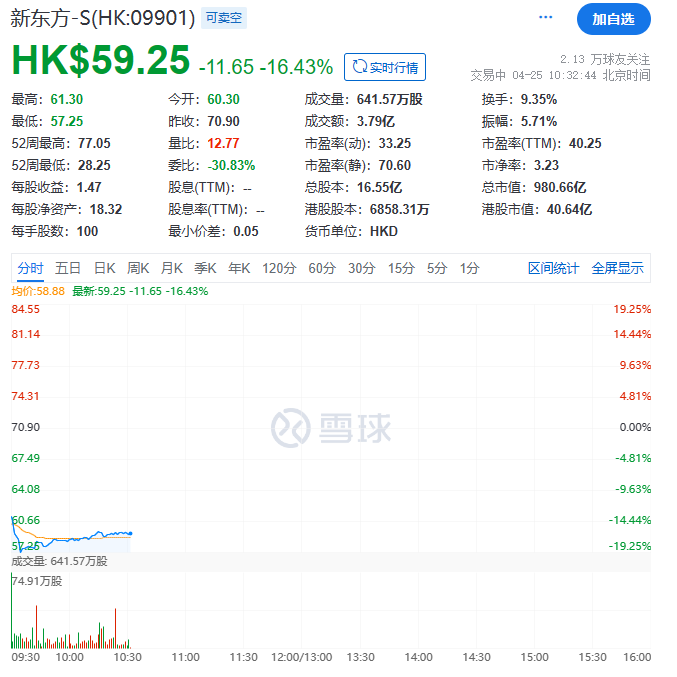Select the 年K chart tab
The image size is (677, 677).
239,268
